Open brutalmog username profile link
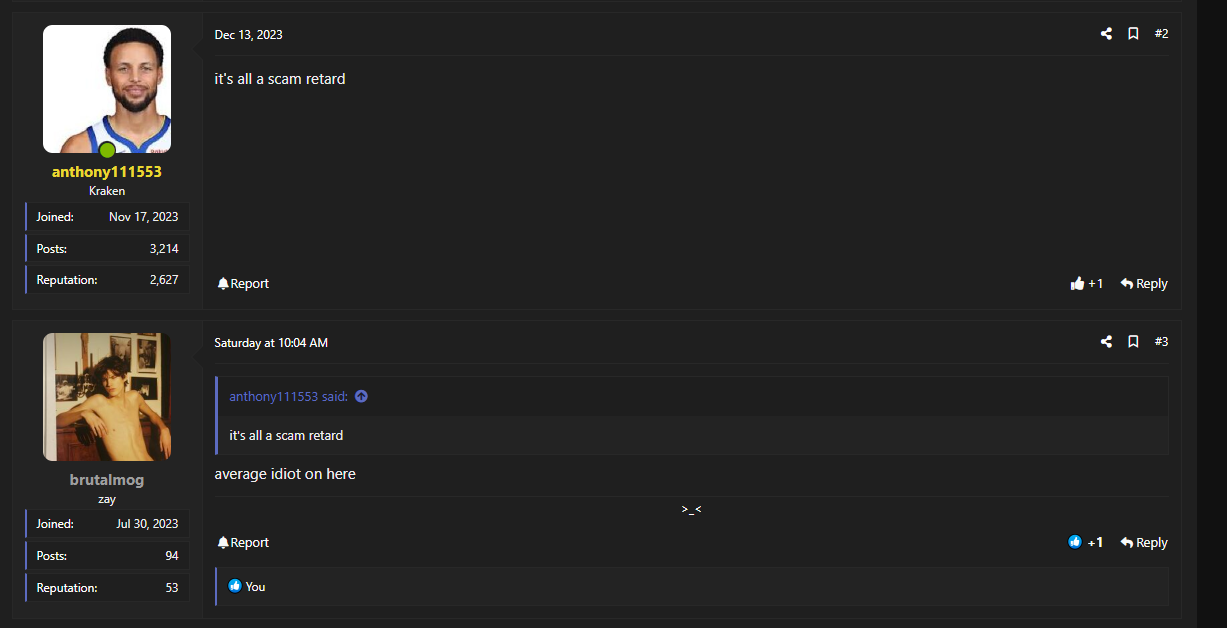Image resolution: width=1227 pixels, height=628 pixels. pyautogui.click(x=107, y=480)
